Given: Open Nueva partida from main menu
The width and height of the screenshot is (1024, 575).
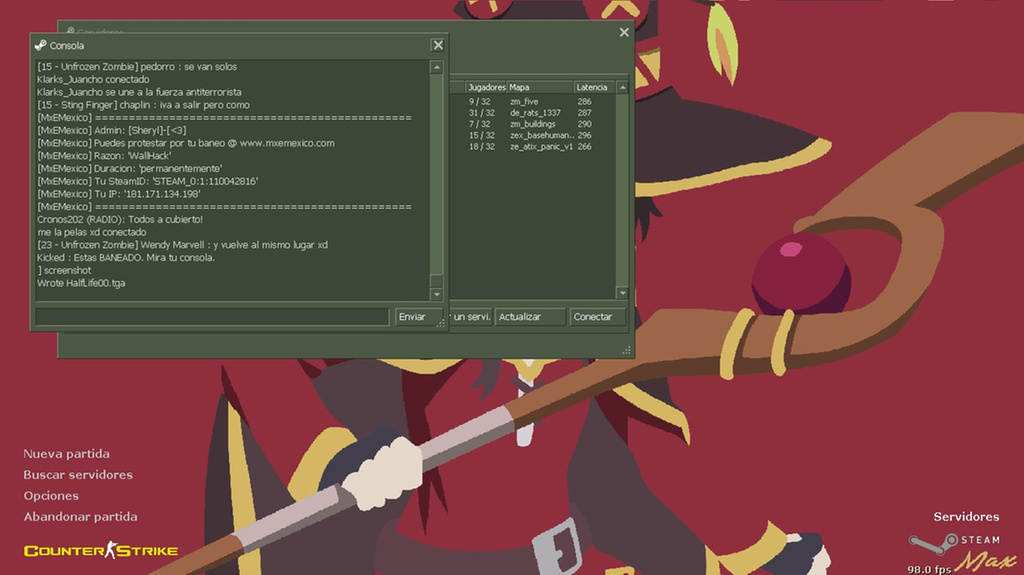Looking at the screenshot, I should click(67, 453).
